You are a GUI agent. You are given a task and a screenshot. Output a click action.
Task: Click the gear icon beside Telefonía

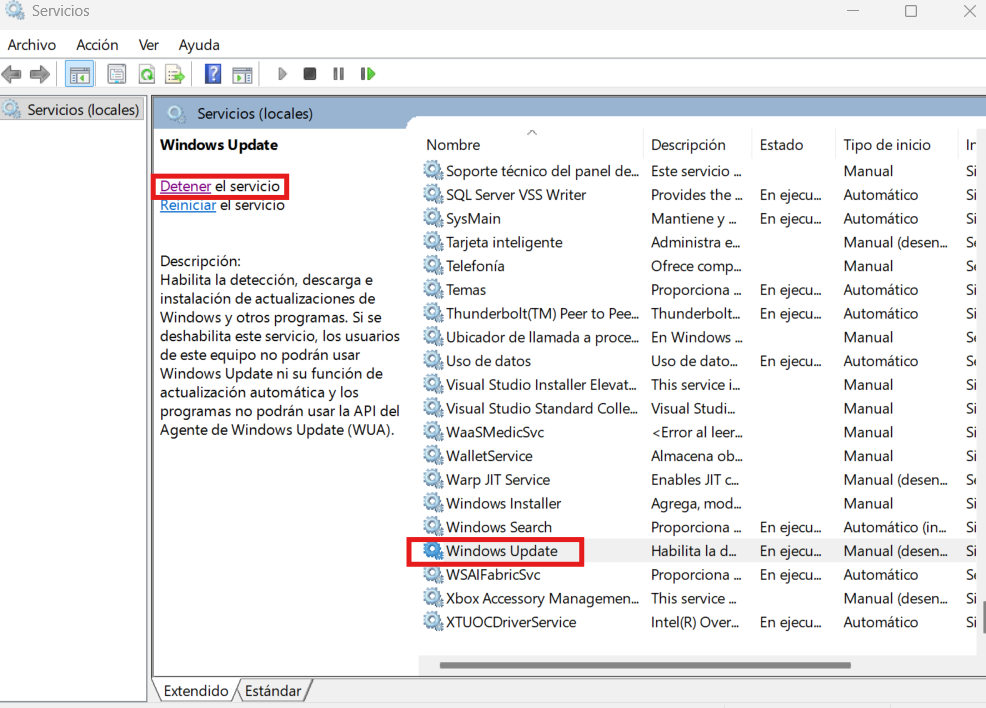(x=433, y=265)
